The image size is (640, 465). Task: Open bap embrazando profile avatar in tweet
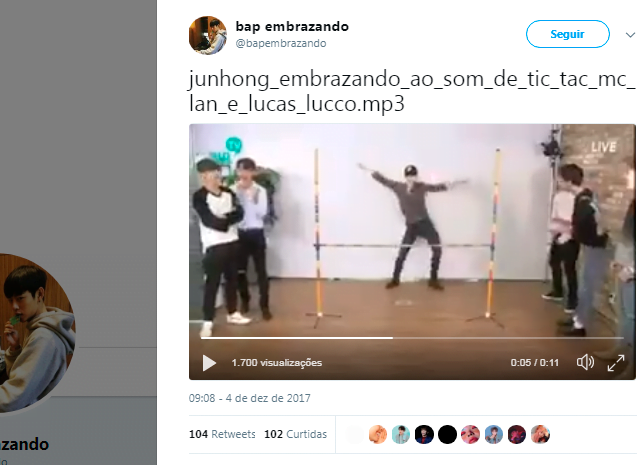[x=208, y=35]
